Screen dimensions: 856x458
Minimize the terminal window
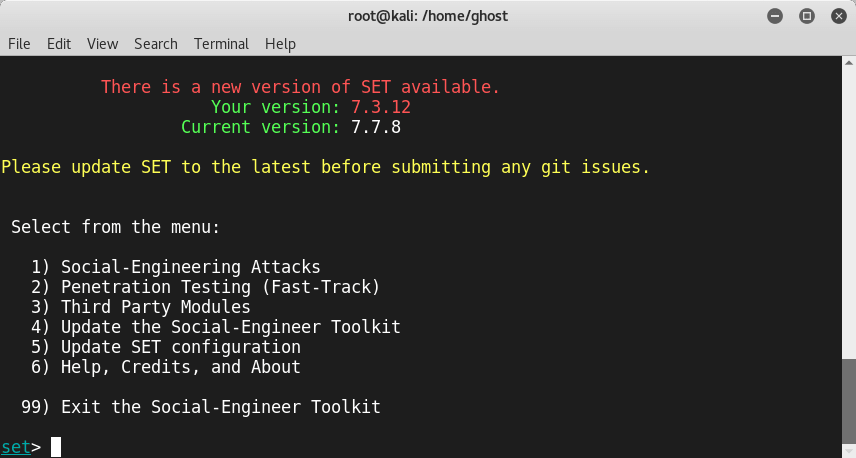[x=775, y=16]
